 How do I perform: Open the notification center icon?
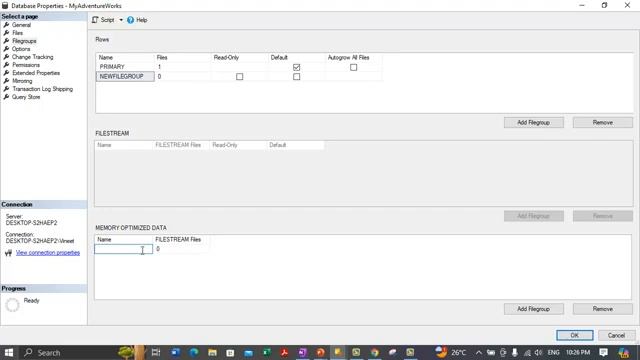pos(603,352)
